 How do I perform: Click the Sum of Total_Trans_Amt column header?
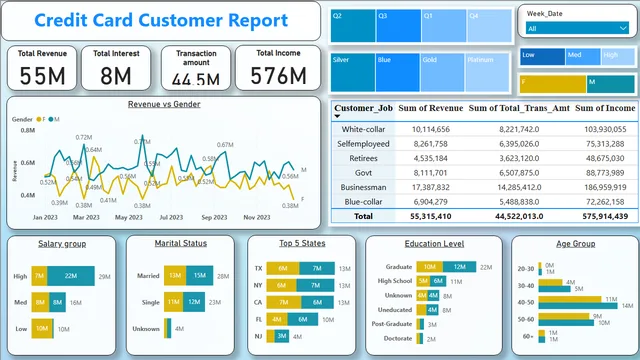click(x=519, y=108)
